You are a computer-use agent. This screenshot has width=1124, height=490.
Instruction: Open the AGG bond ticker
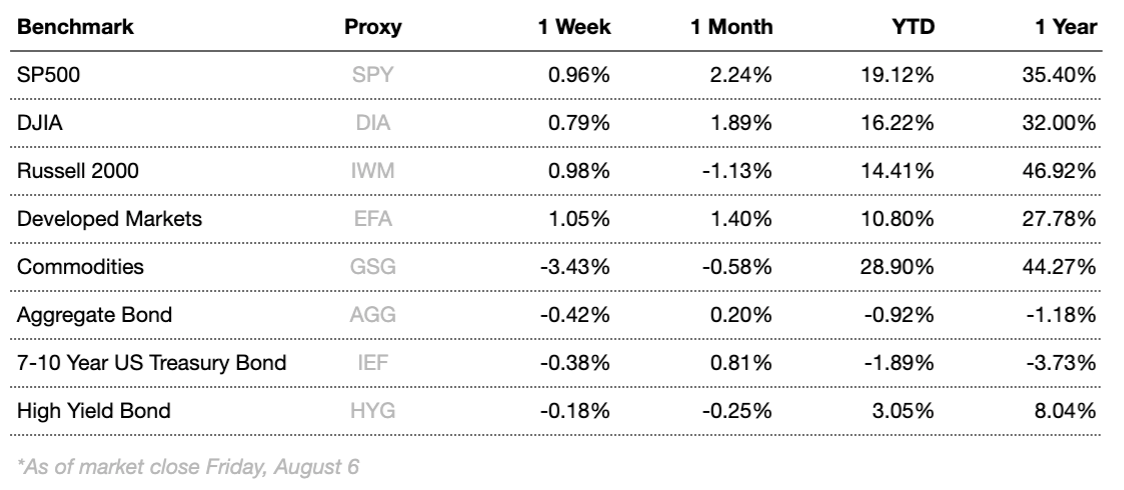372,315
